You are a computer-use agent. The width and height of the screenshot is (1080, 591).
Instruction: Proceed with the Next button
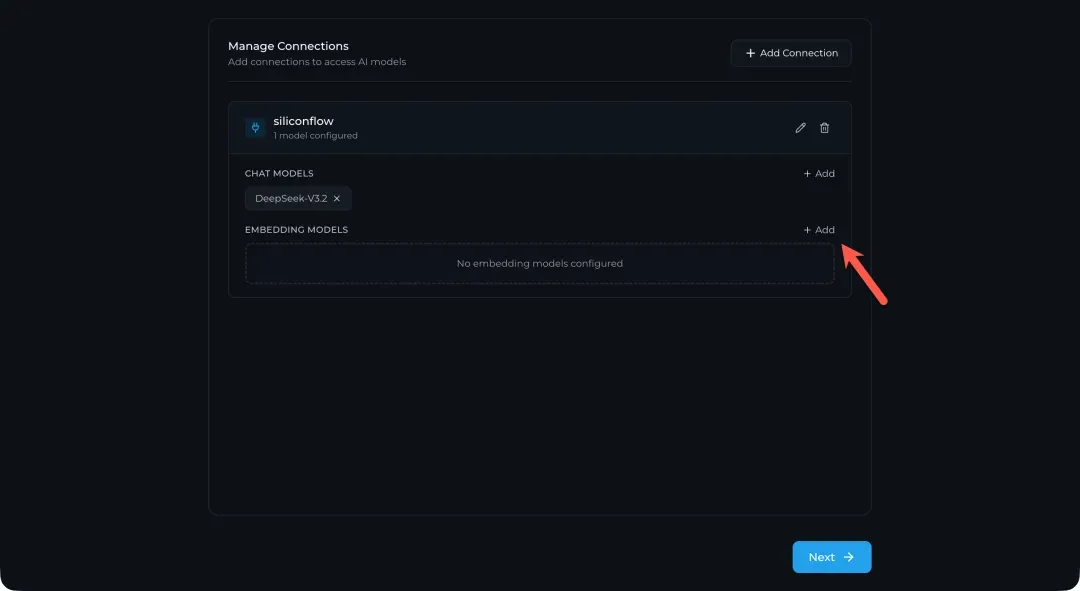pos(831,557)
